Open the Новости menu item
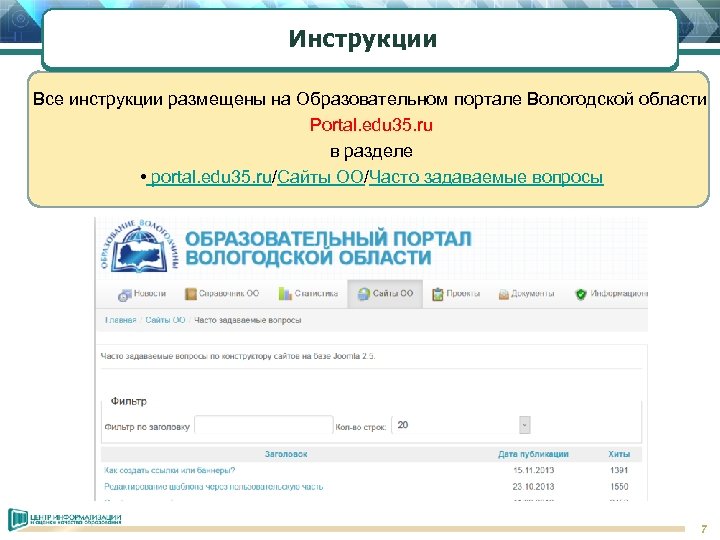This screenshot has width=720, height=540. click(x=141, y=294)
